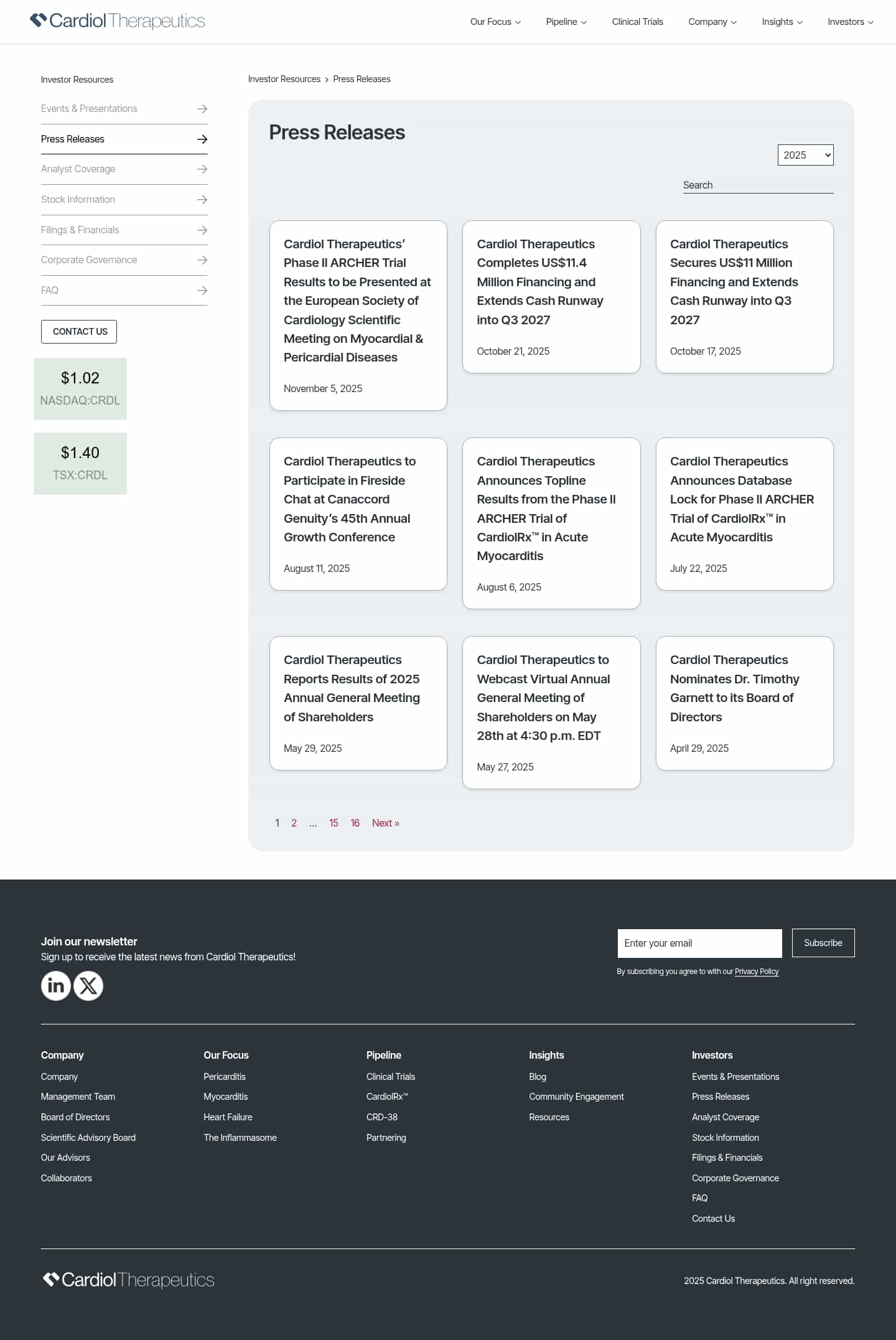Open the Webcast Virtual Annual General Meeting release
The height and width of the screenshot is (1340, 896).
[551, 713]
